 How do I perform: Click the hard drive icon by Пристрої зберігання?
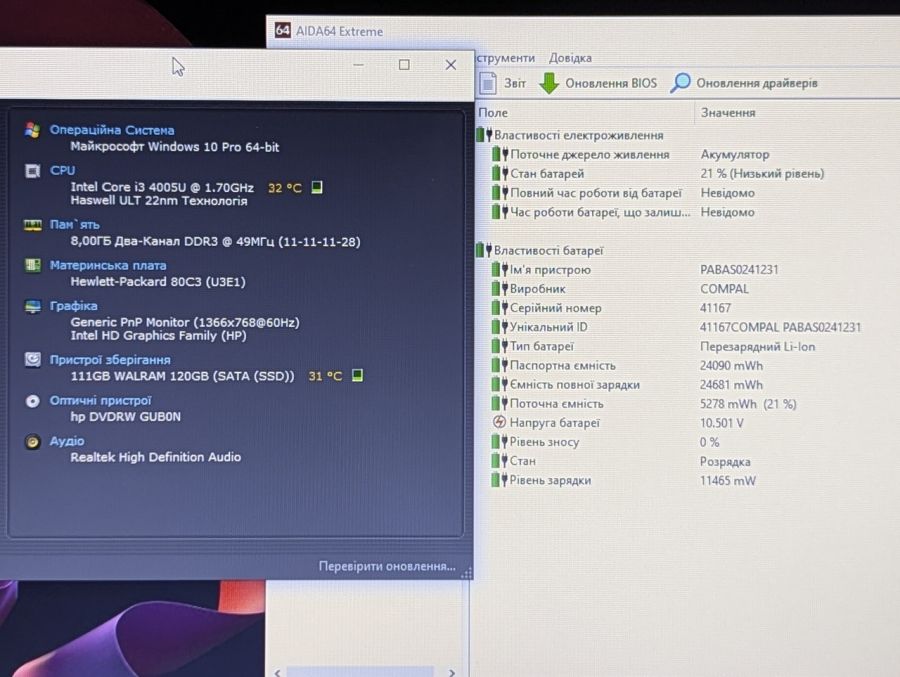33,359
